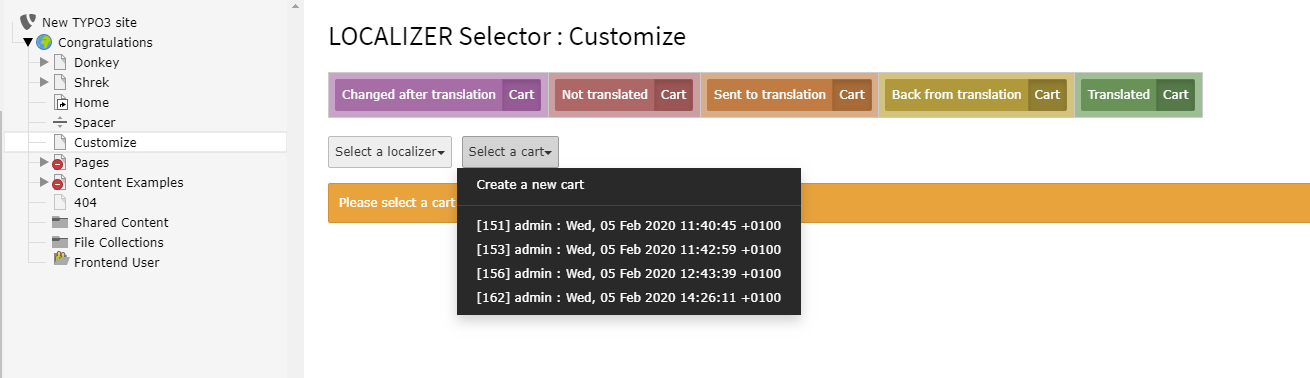Click the Frontend User folder icon
The image size is (1310, 378).
point(60,262)
